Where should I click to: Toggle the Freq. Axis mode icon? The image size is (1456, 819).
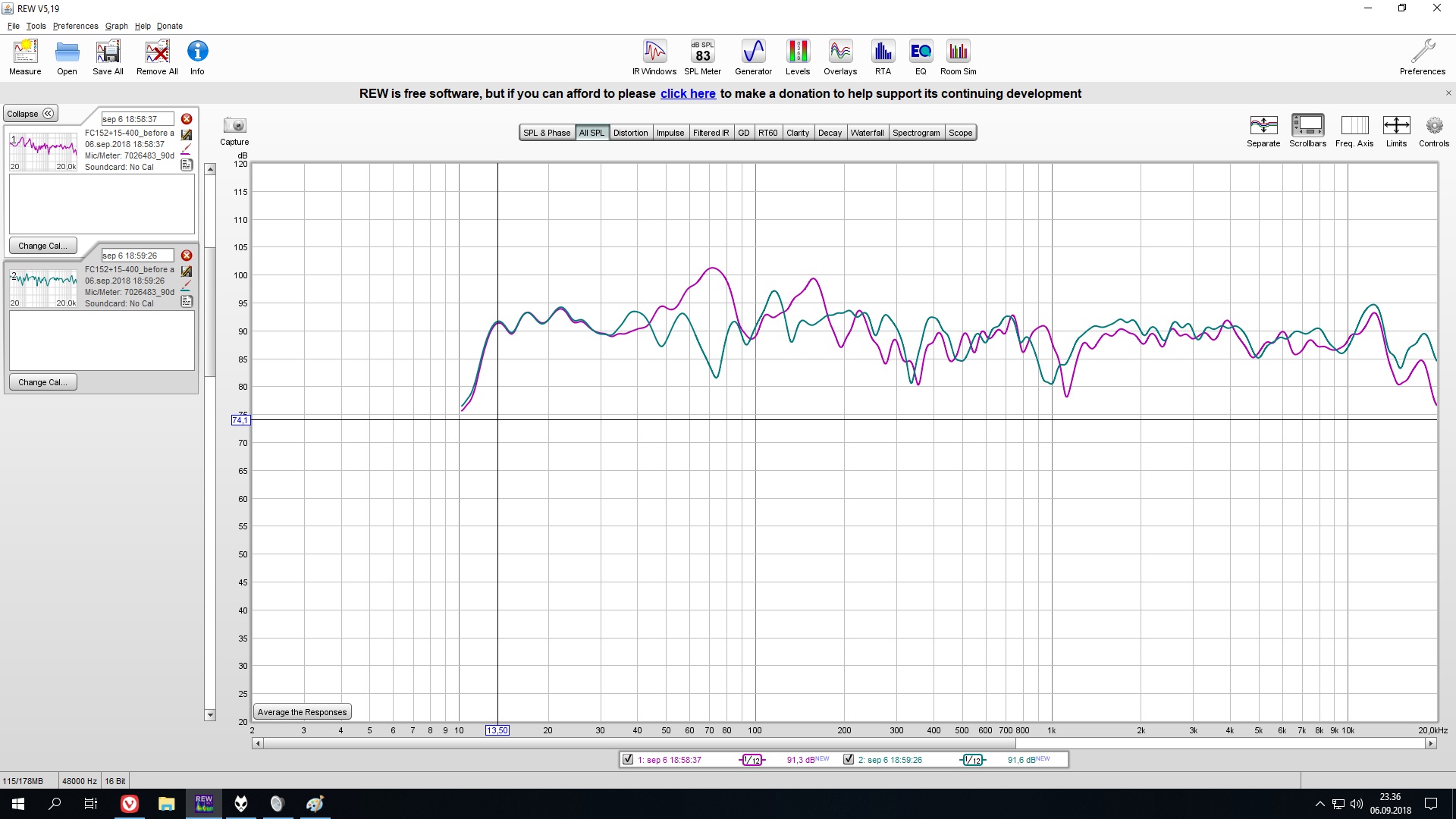pyautogui.click(x=1354, y=131)
